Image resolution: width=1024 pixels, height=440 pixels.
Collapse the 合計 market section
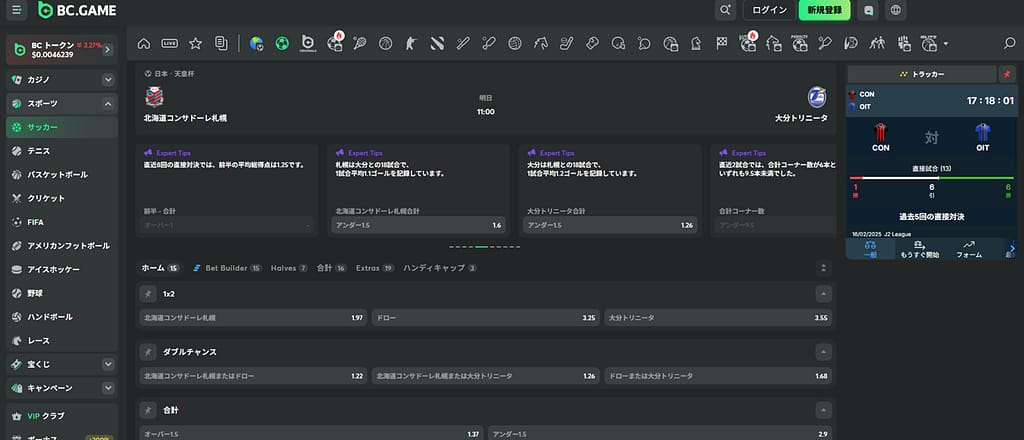pos(824,411)
